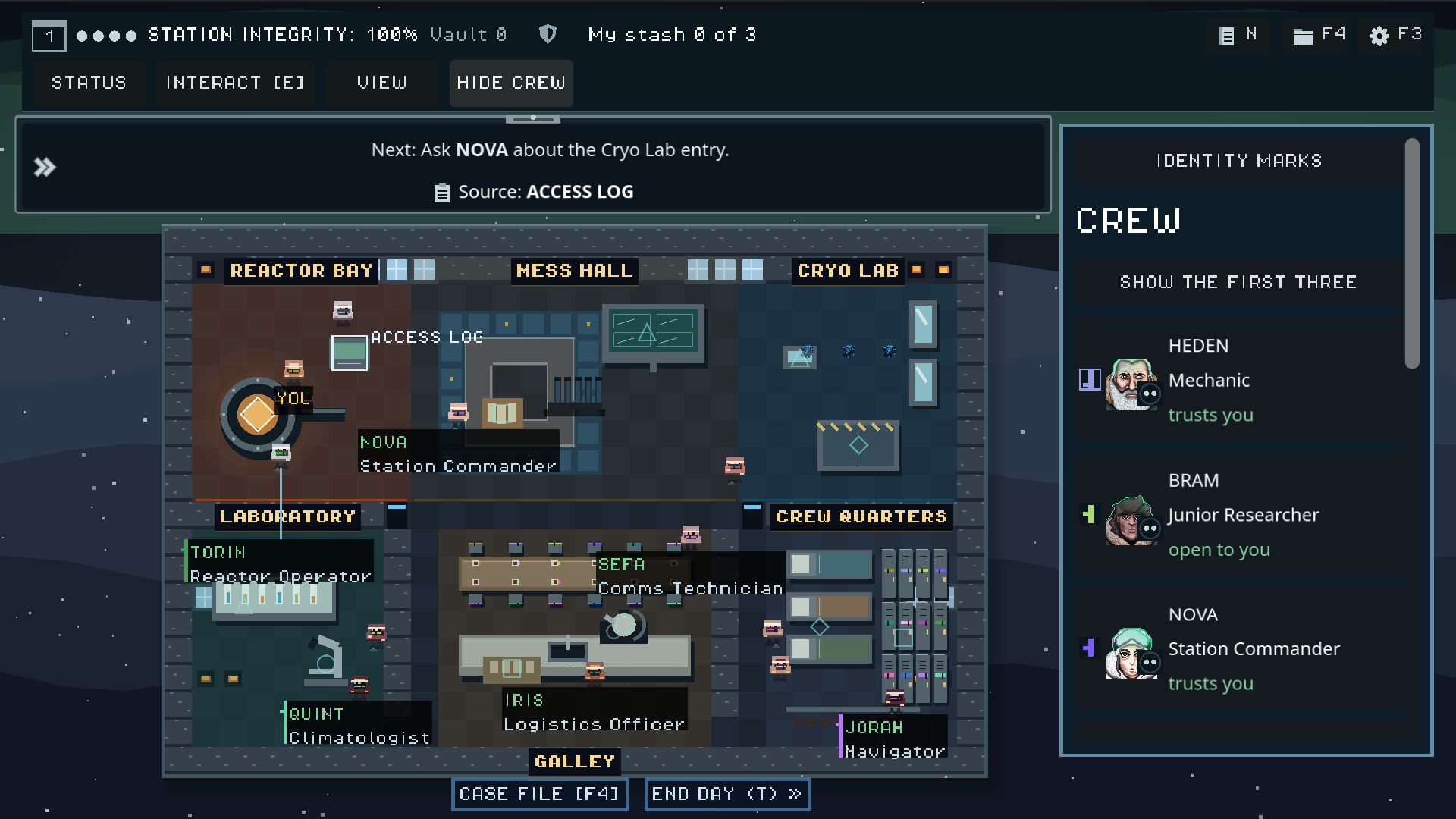1456x819 pixels.
Task: Select Bram's portrait in crew list
Action: click(1131, 519)
